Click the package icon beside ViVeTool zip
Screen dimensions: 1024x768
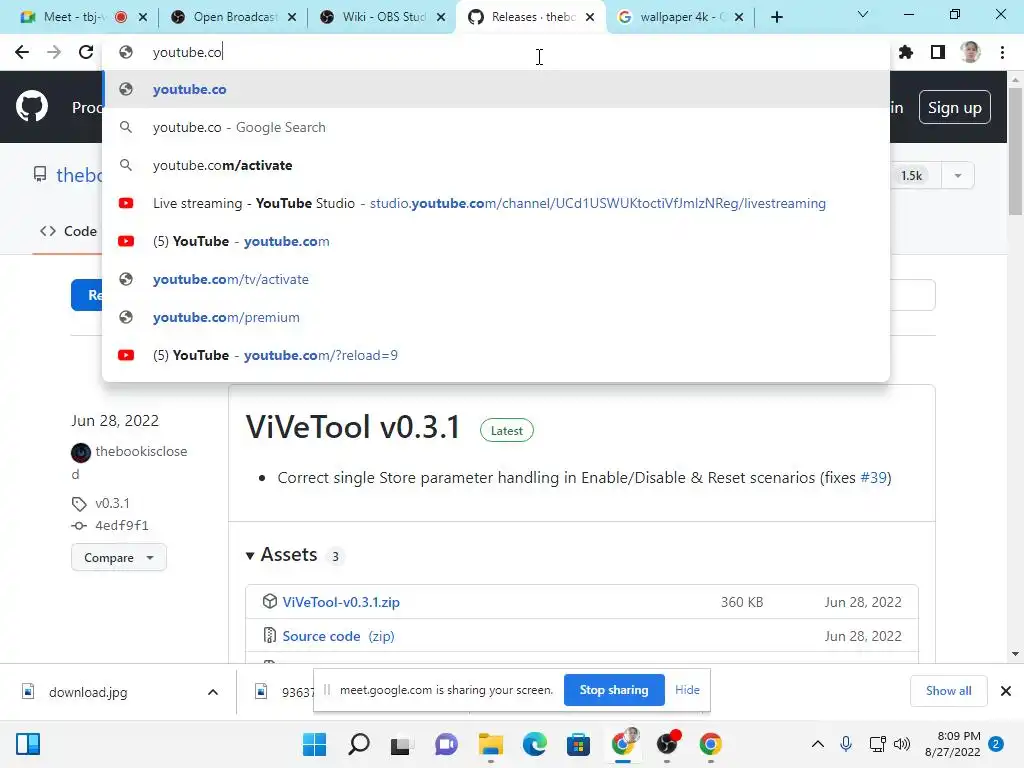click(x=270, y=601)
